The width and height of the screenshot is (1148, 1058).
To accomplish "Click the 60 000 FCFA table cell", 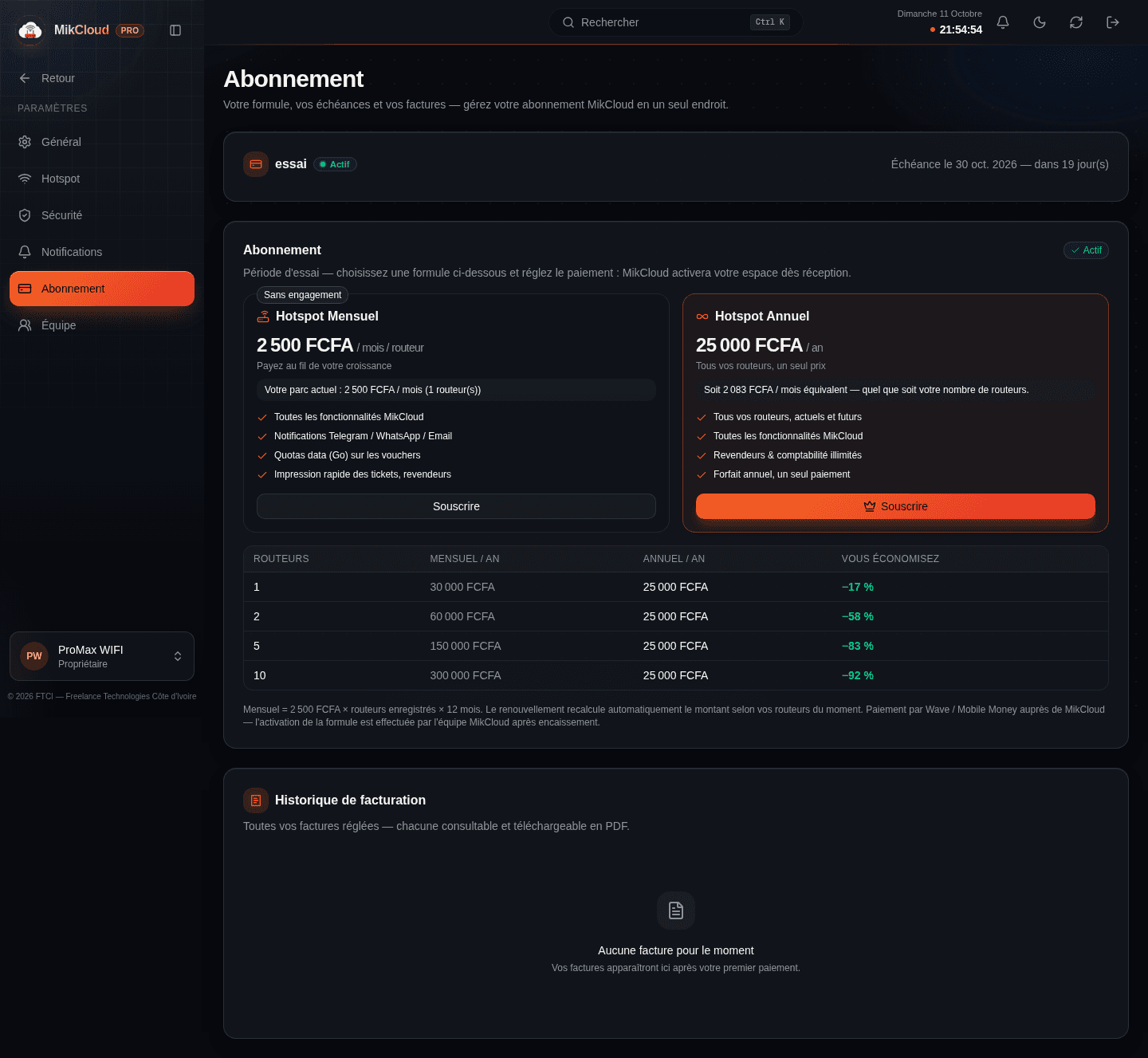I will coord(462,616).
